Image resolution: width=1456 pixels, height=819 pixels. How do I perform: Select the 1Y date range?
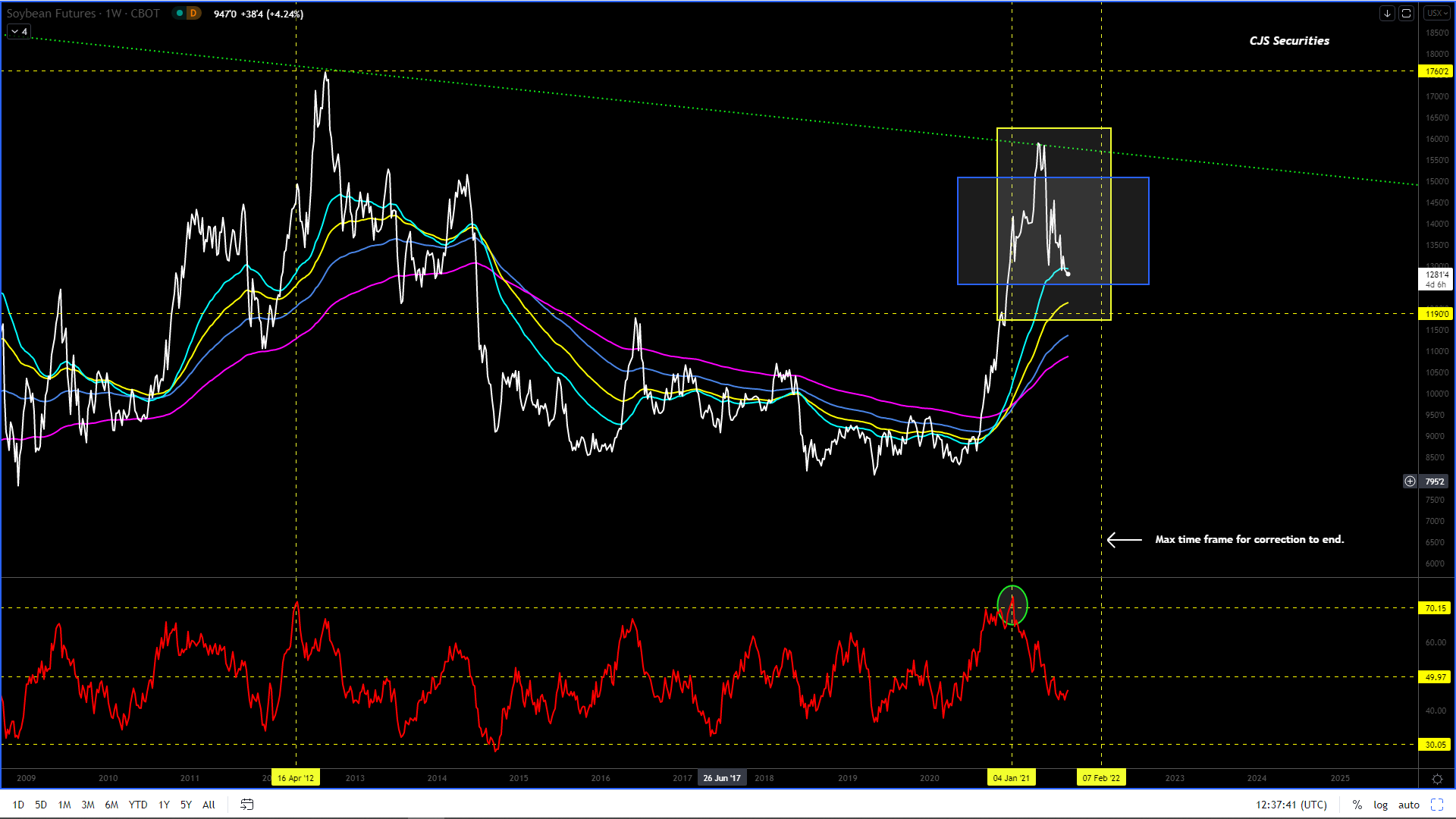pos(164,805)
